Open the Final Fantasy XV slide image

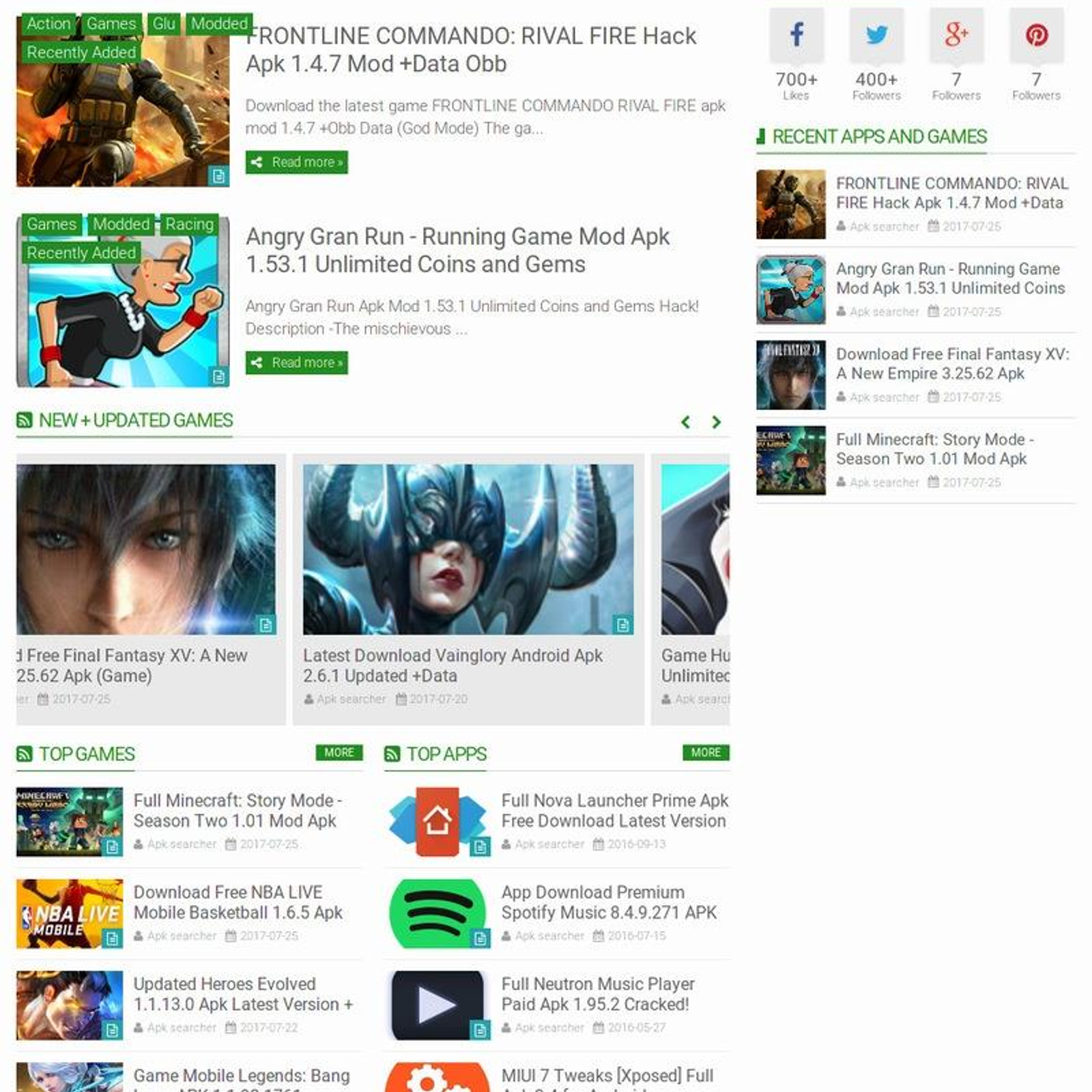(146, 549)
